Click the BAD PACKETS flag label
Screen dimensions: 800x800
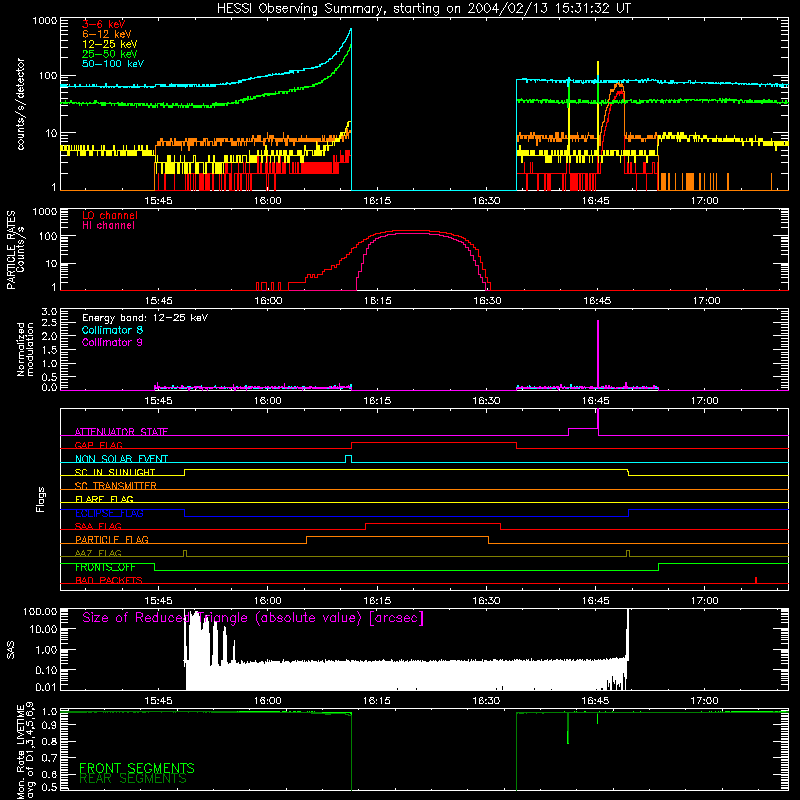tap(109, 580)
